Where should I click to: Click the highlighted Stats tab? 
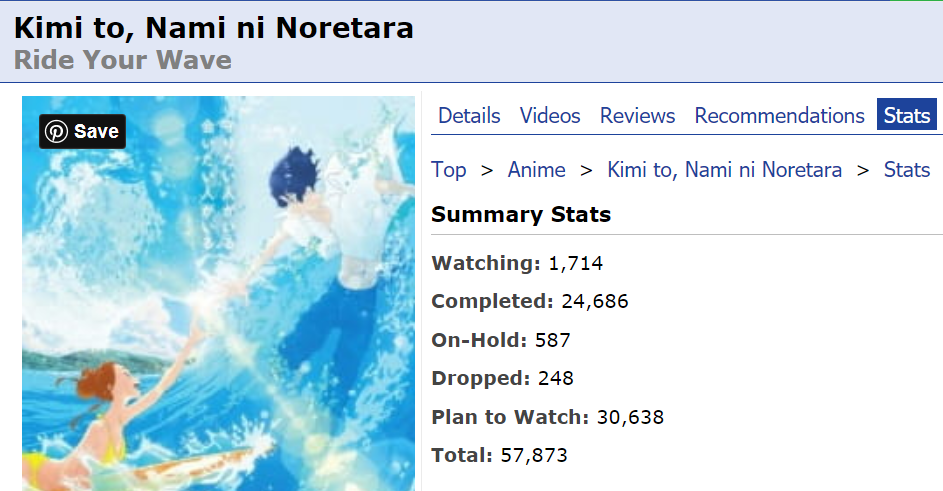[x=907, y=116]
